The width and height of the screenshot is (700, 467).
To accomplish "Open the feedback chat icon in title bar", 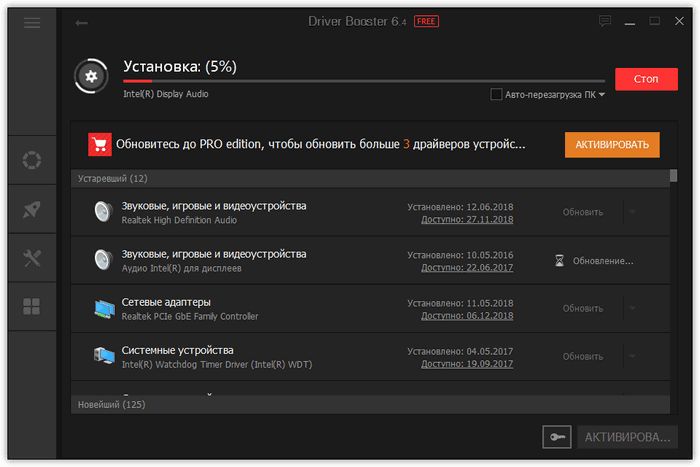I will click(605, 21).
